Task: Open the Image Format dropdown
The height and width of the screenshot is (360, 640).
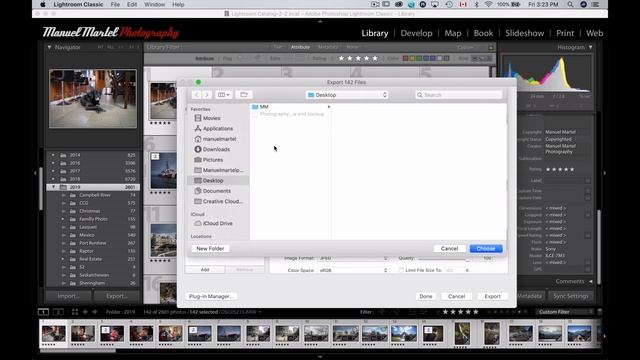Action: (353, 258)
